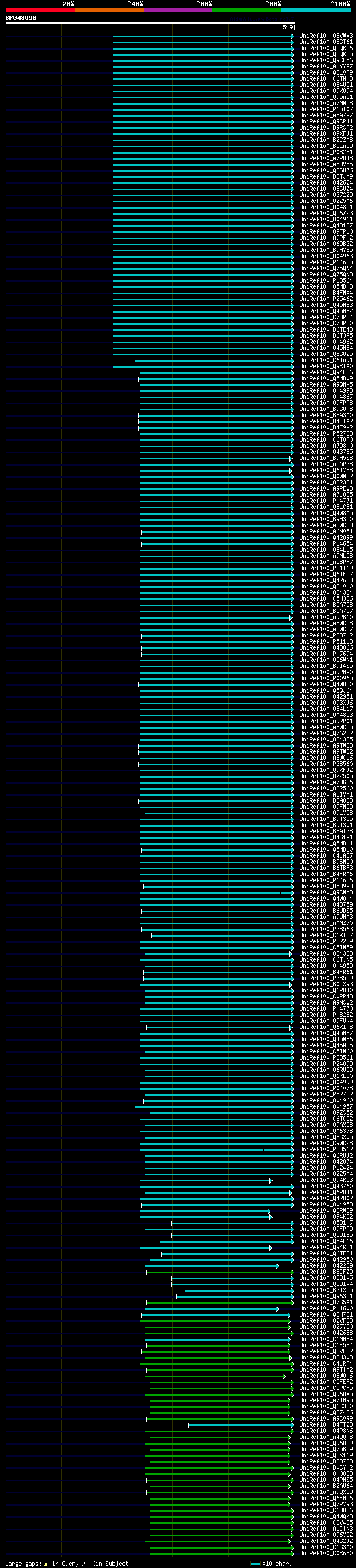The width and height of the screenshot is (356, 1568).
Task: Select the UniRef100_P13564 label
Action: [x=325, y=280]
